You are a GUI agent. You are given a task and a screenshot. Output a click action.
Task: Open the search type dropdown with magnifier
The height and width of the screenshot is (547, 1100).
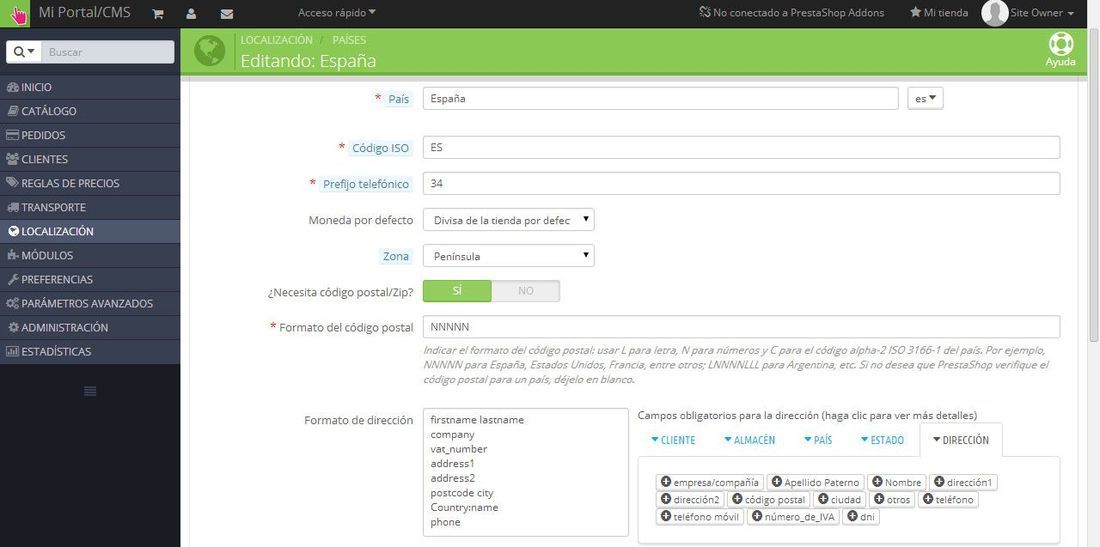[24, 52]
